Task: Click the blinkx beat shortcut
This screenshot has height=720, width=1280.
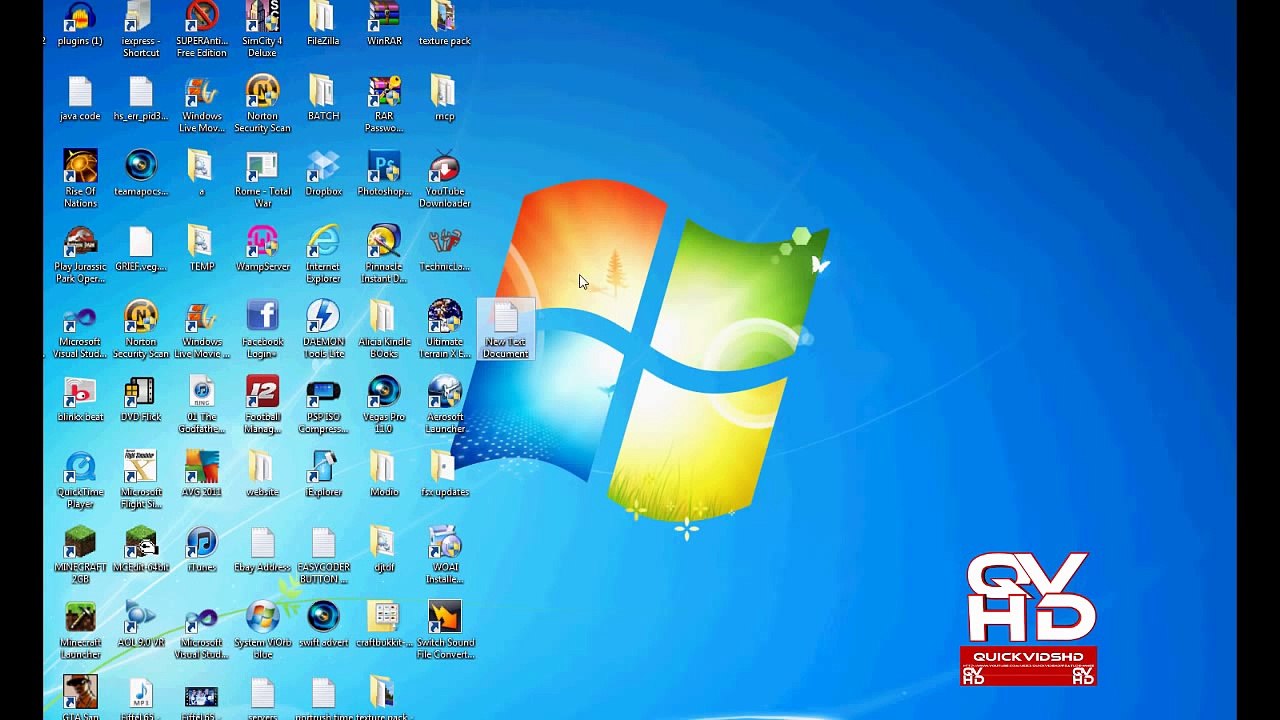Action: coord(80,399)
